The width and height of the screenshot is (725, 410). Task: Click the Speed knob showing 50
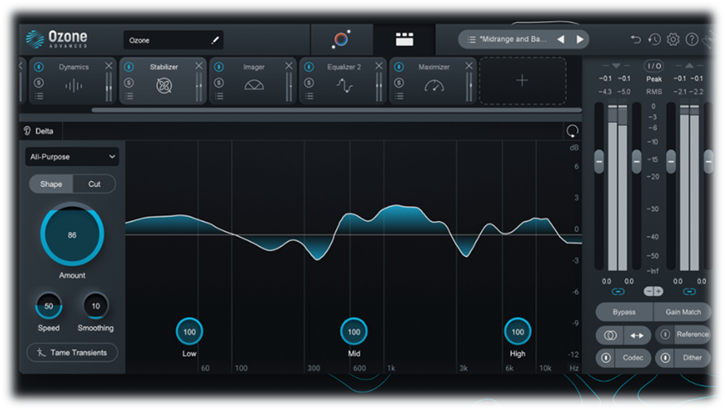click(x=49, y=306)
